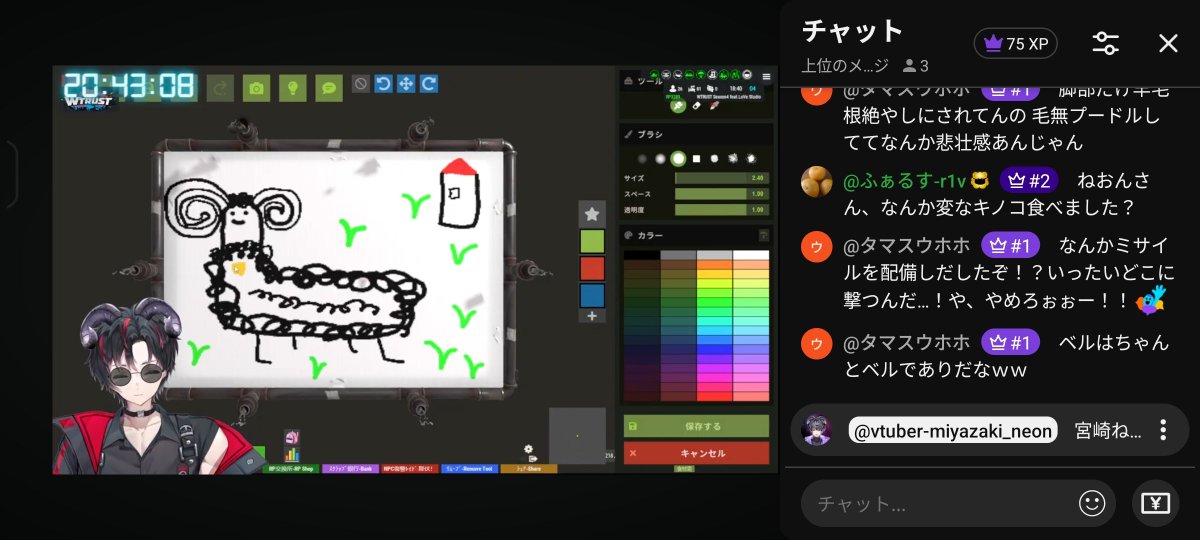Adjust the サイズ brush size slider

point(721,178)
